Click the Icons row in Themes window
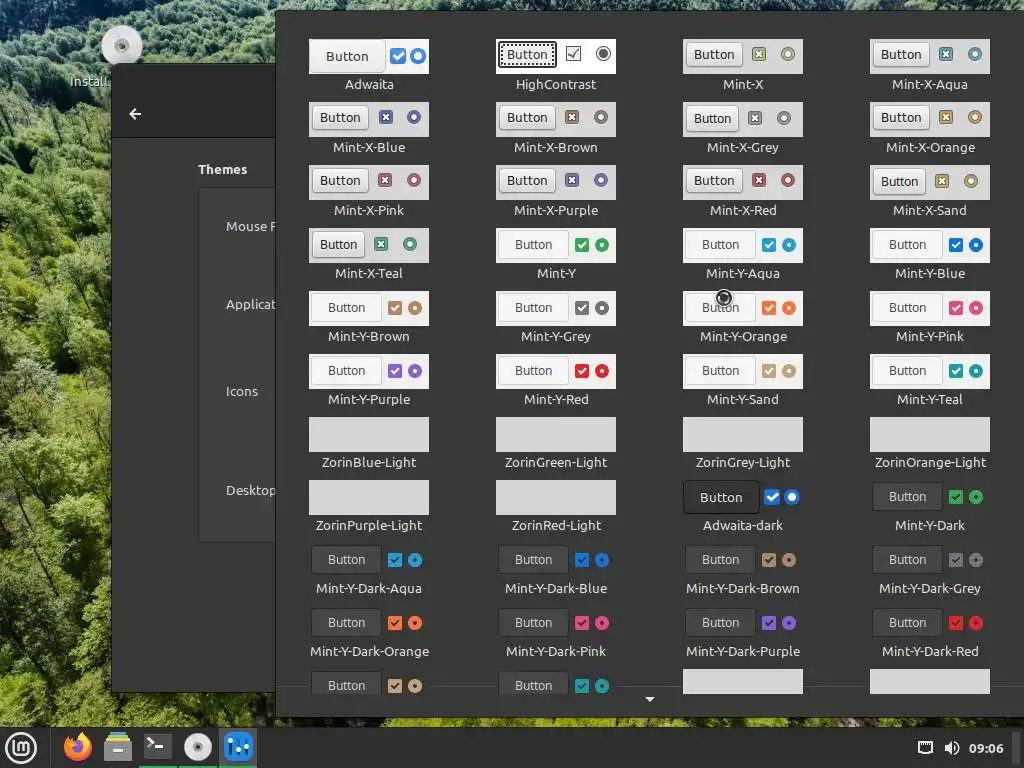 [x=238, y=392]
